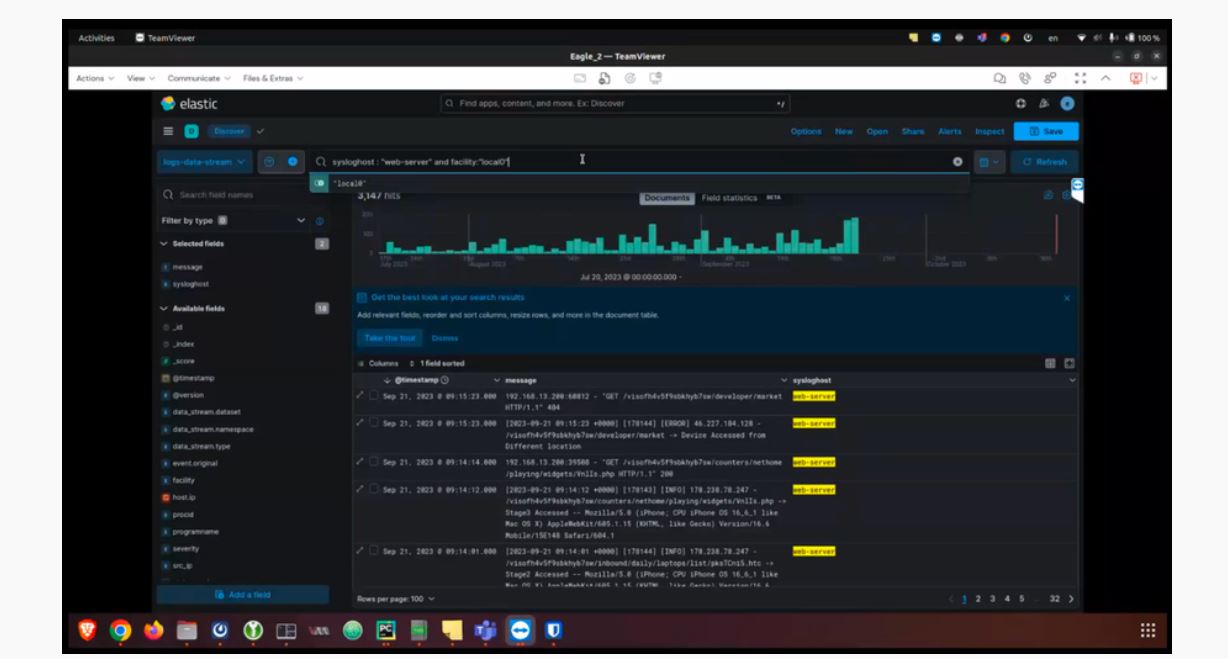Select the first log row checkbox
This screenshot has height=659, width=1228.
tap(373, 396)
